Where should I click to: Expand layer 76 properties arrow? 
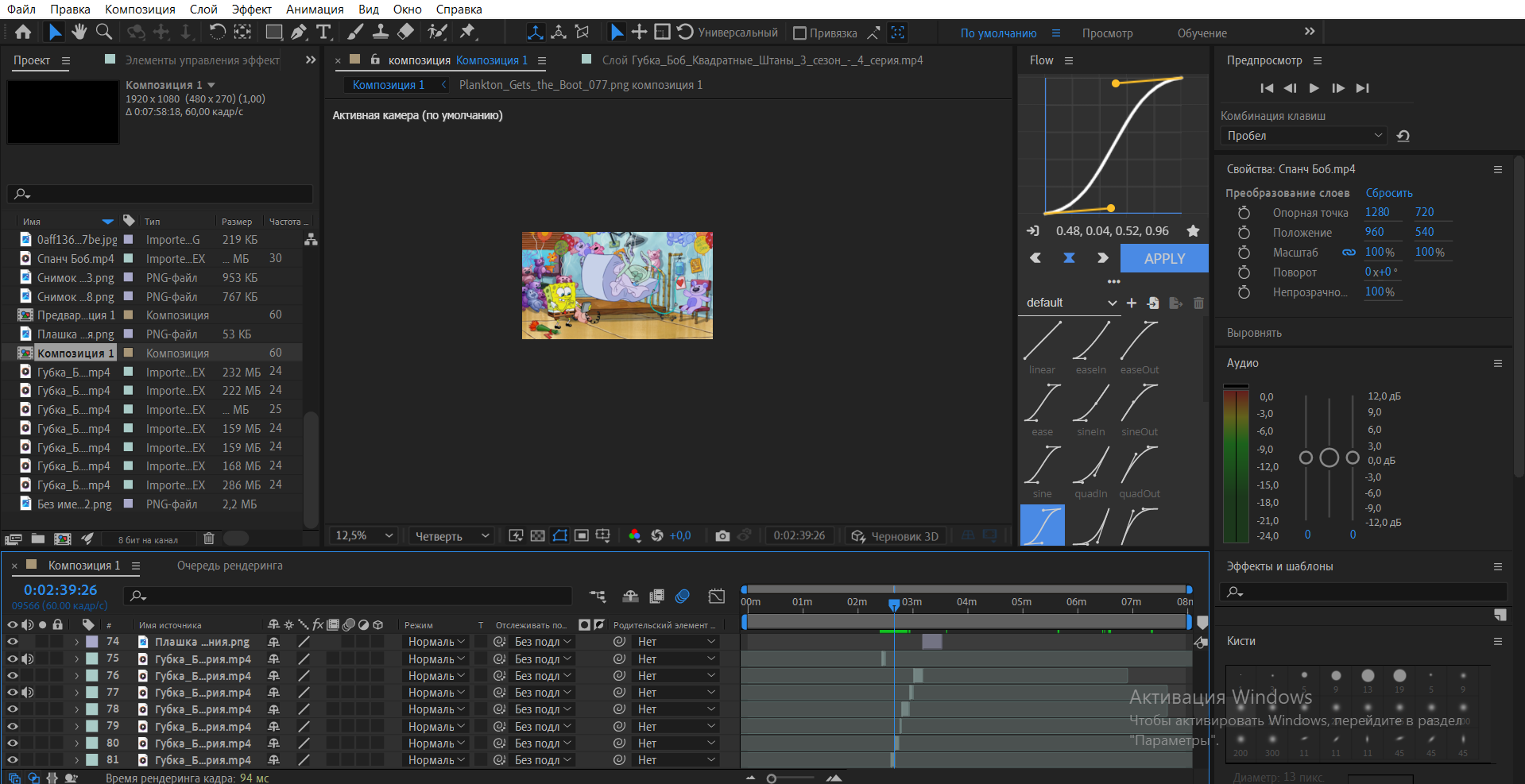tap(77, 676)
